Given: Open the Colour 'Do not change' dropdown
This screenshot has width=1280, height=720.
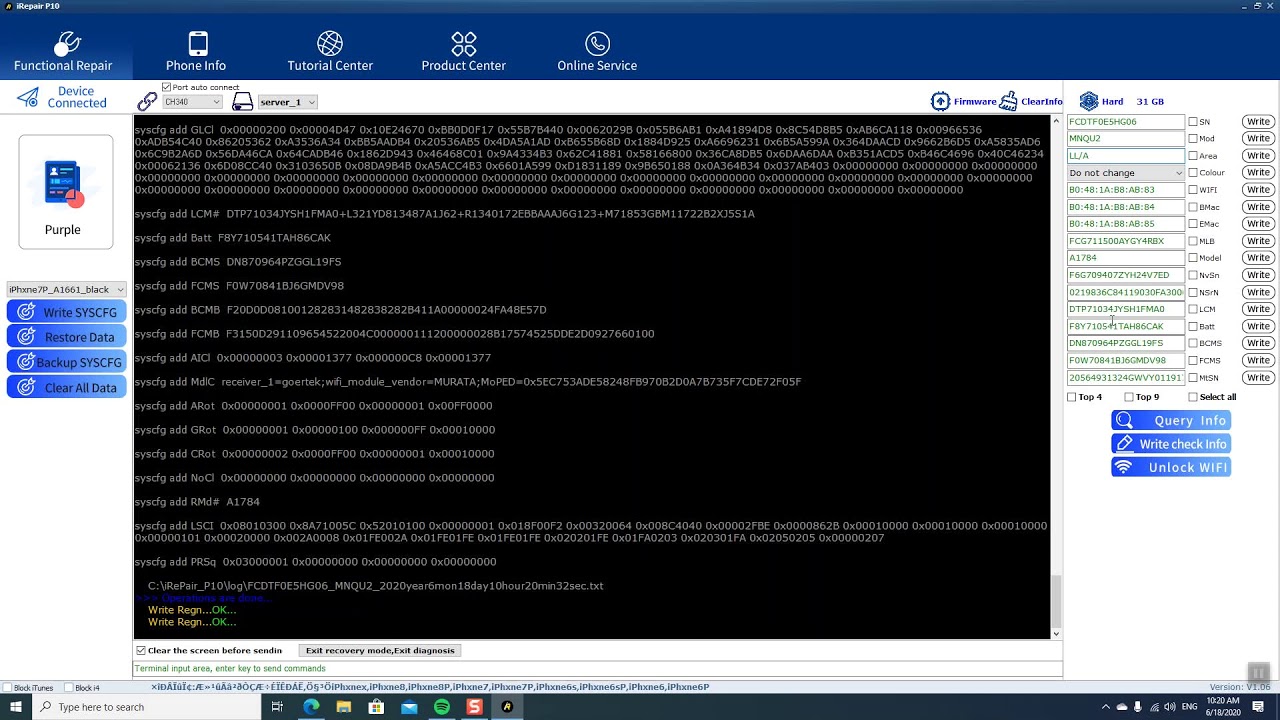Looking at the screenshot, I should point(1125,173).
